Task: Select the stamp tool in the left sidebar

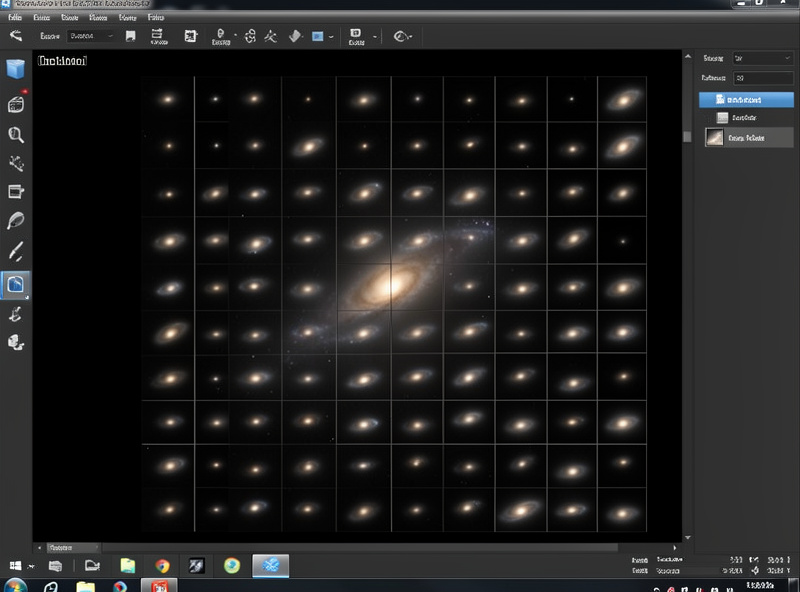Action: point(15,314)
